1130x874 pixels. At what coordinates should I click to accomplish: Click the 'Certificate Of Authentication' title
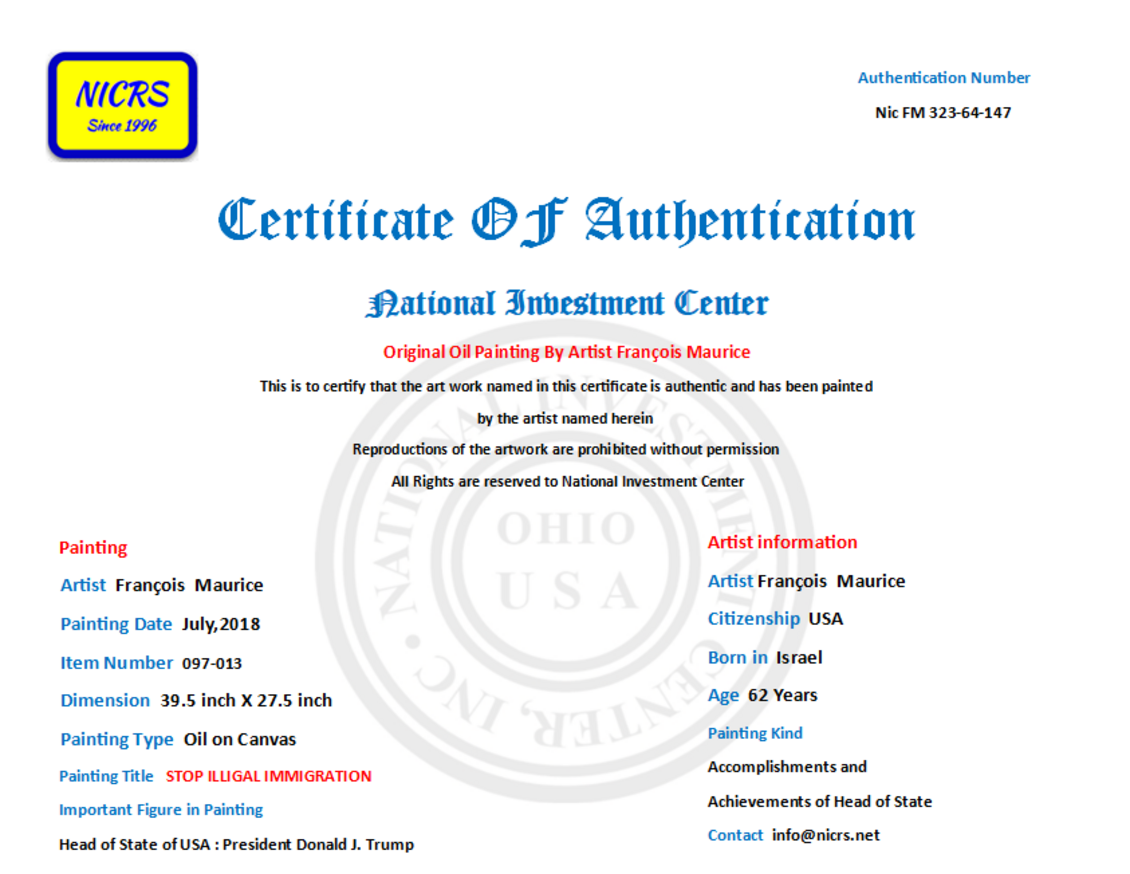coord(566,221)
